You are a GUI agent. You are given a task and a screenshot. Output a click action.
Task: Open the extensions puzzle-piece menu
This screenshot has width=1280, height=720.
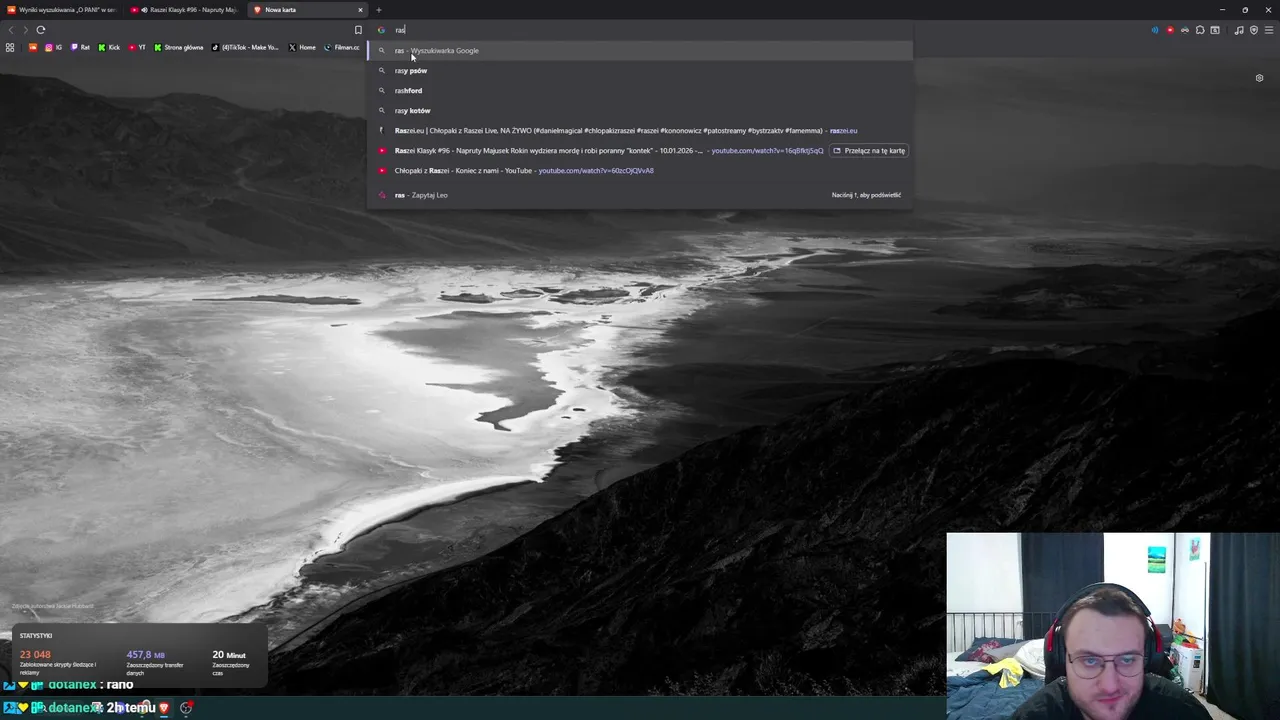(1200, 30)
